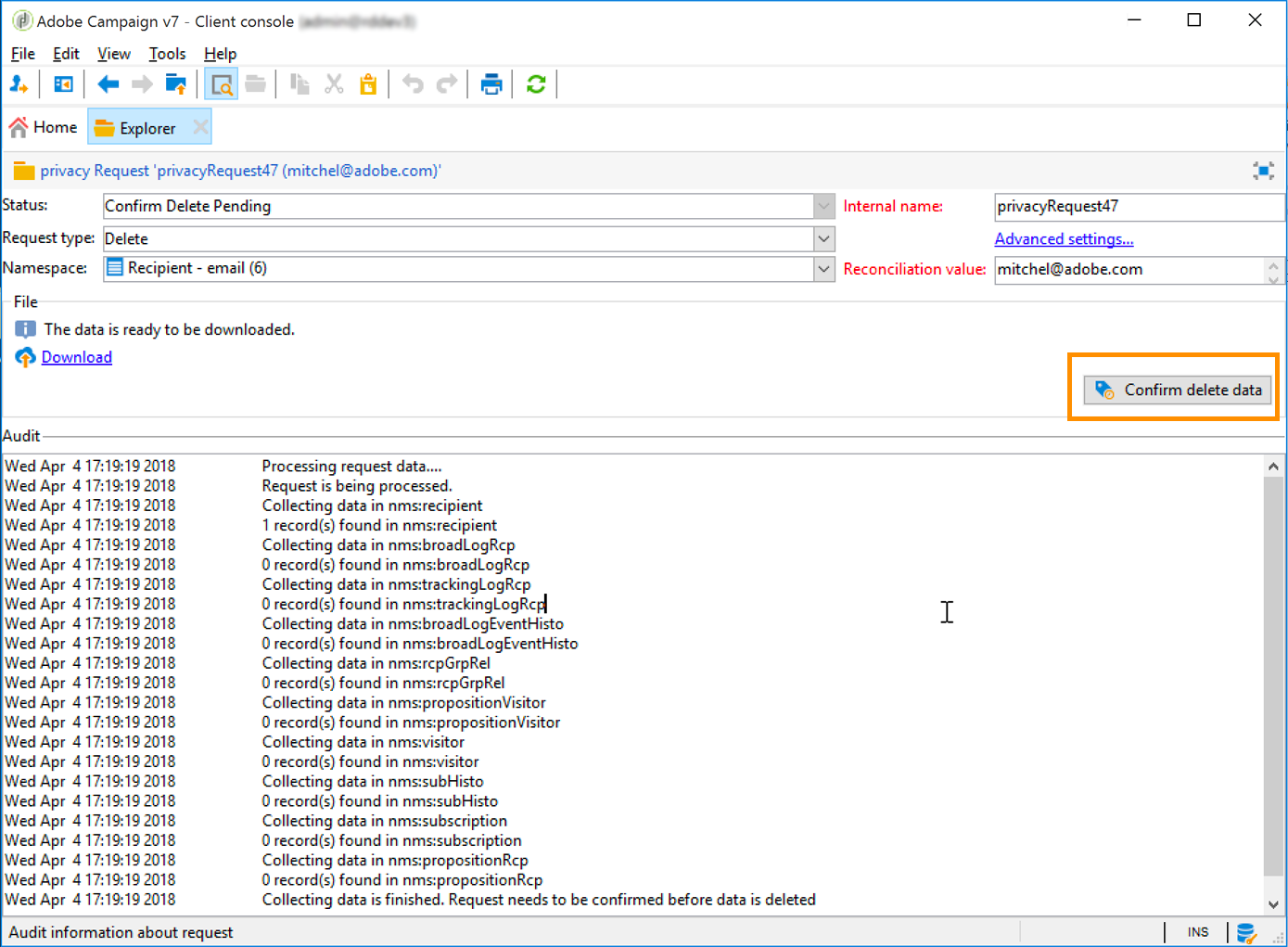Screen dimensions: 1288x947
Task: Click the database icon in status bar
Action: pos(1246,932)
